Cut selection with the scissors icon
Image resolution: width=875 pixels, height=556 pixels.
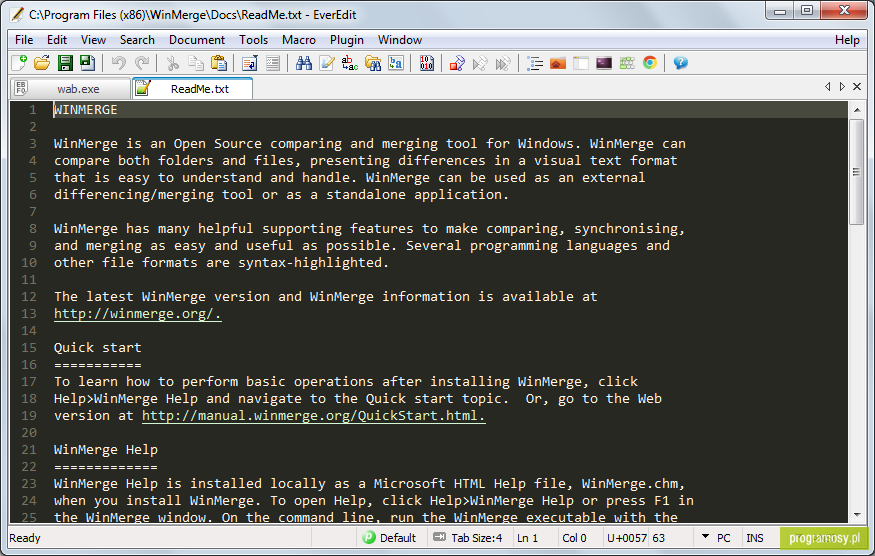pyautogui.click(x=172, y=63)
